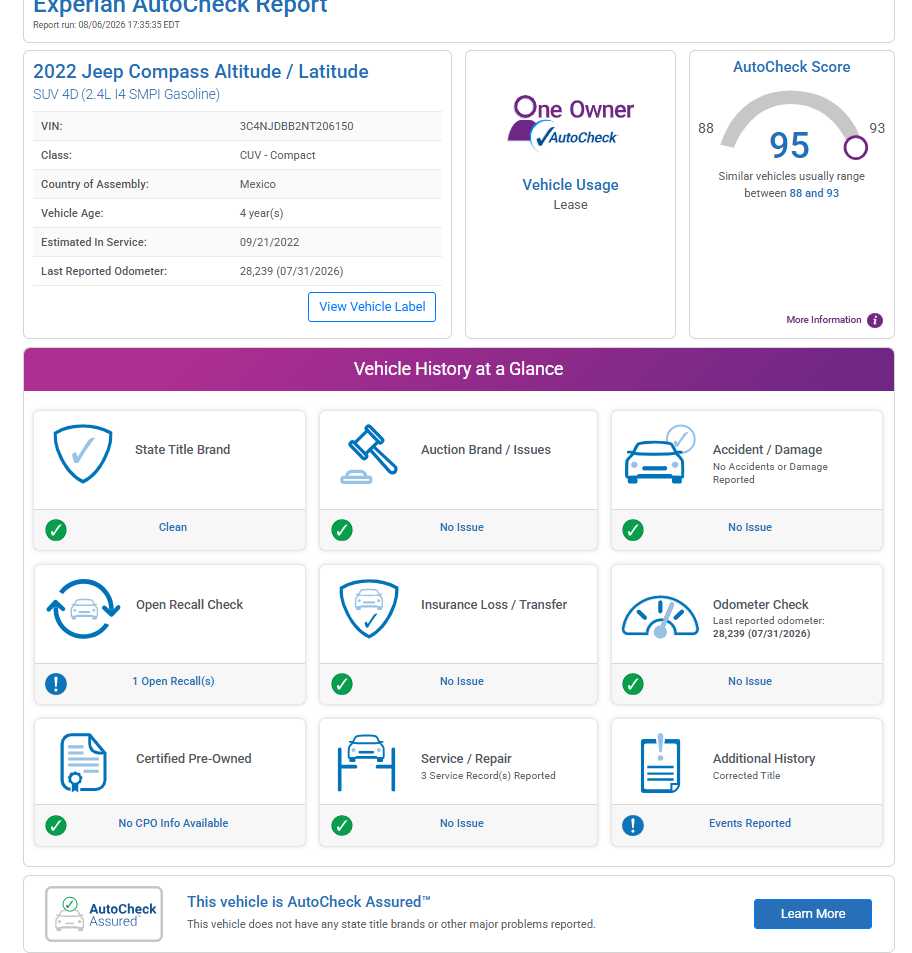Screen dimensions: 912x953
Task: Click the Open Recall Check circular arrows icon
Action: tap(83, 608)
